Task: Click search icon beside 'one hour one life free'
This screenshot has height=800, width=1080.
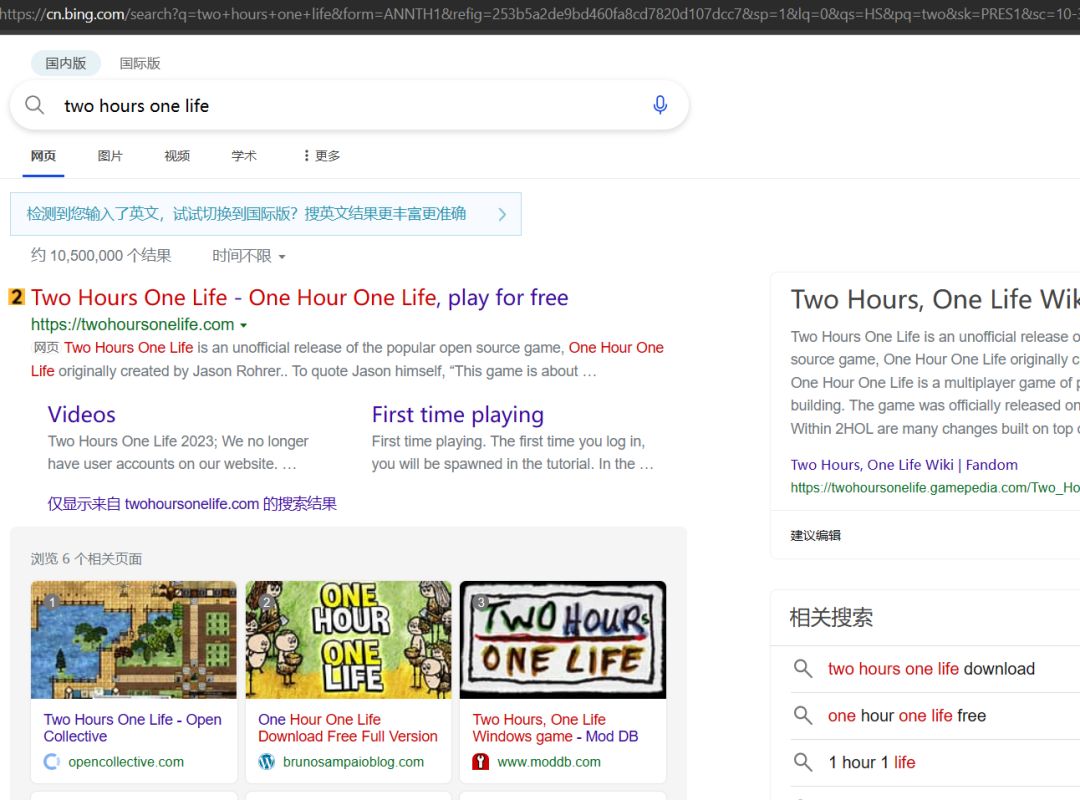Action: 802,716
